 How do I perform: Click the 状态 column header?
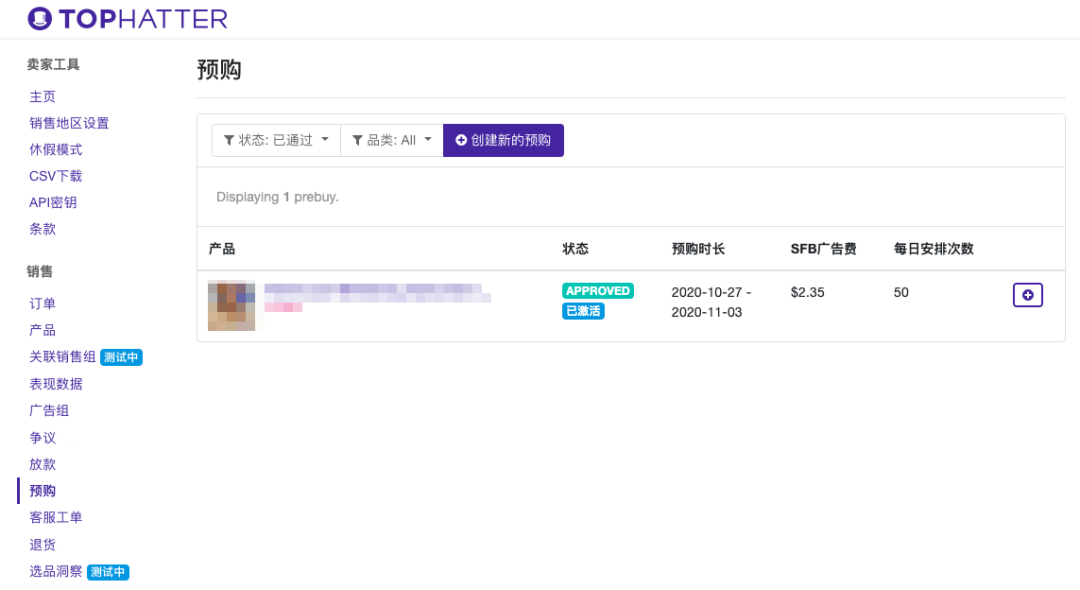pyautogui.click(x=575, y=249)
